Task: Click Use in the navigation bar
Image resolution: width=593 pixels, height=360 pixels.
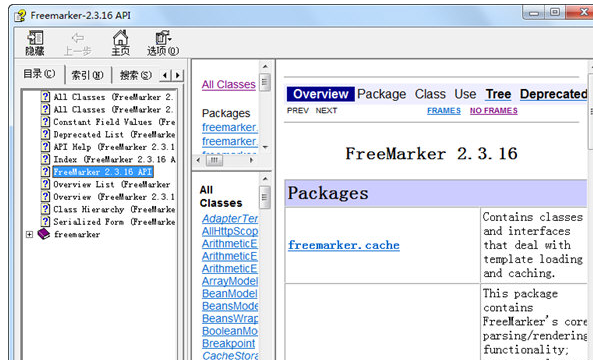Action: click(x=465, y=94)
